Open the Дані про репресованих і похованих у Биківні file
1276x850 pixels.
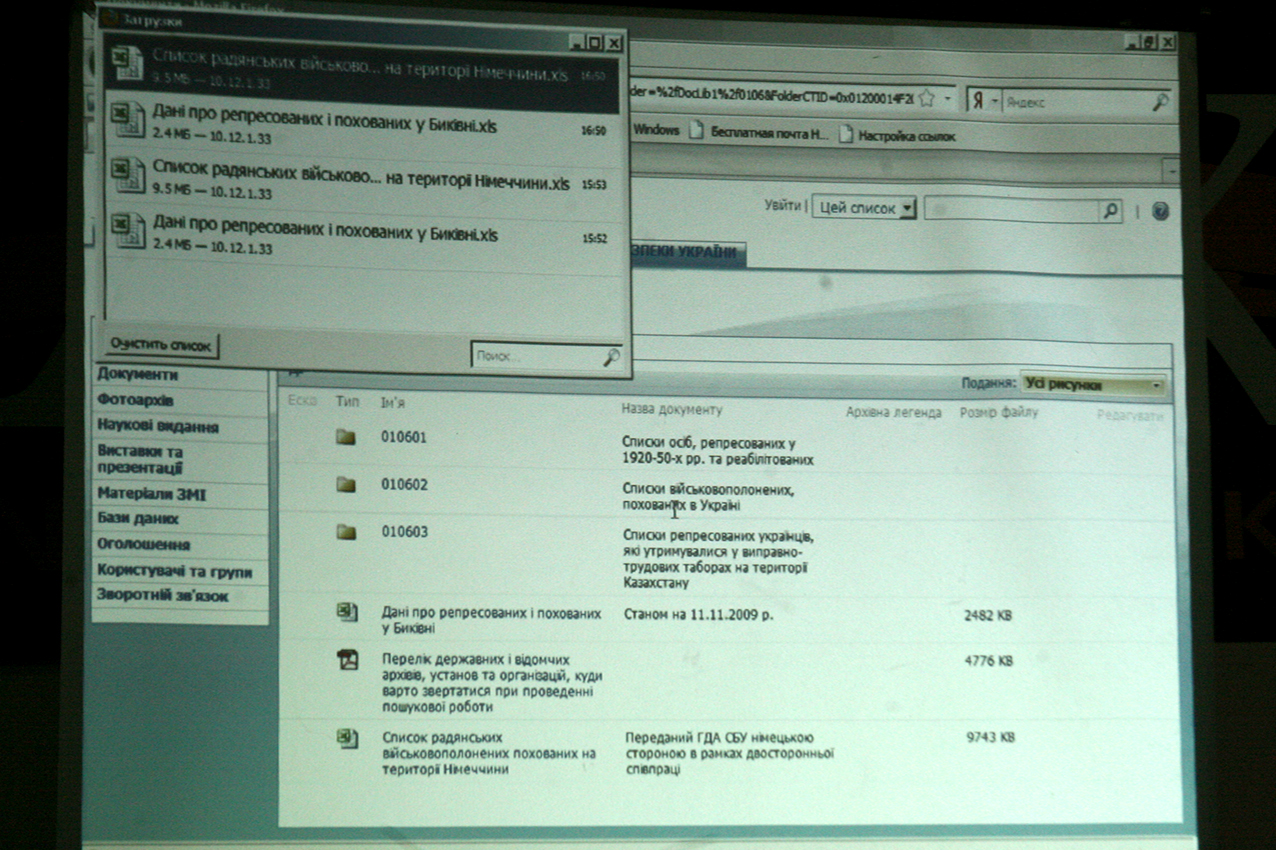click(491, 621)
